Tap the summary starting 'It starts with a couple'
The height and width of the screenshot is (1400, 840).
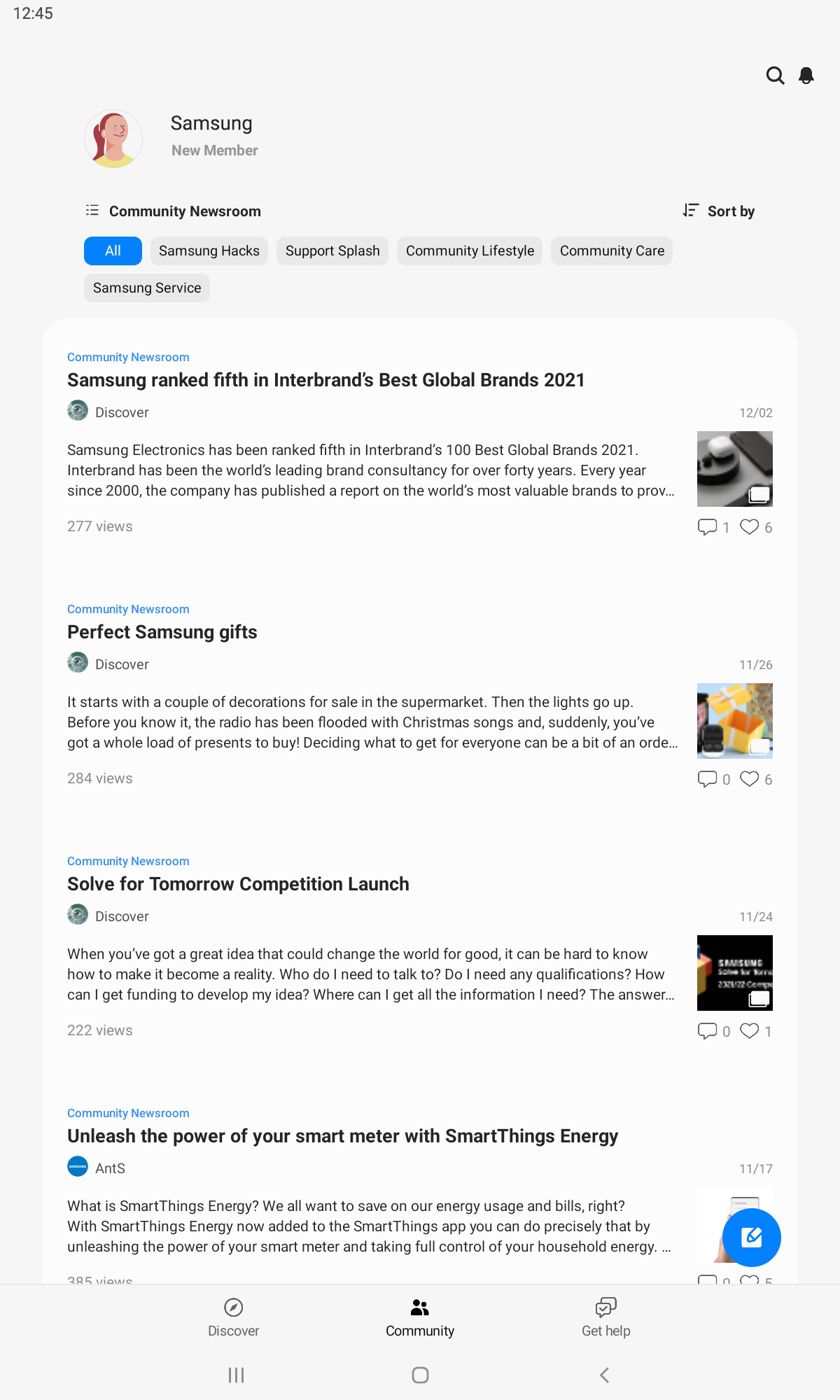[x=372, y=722]
